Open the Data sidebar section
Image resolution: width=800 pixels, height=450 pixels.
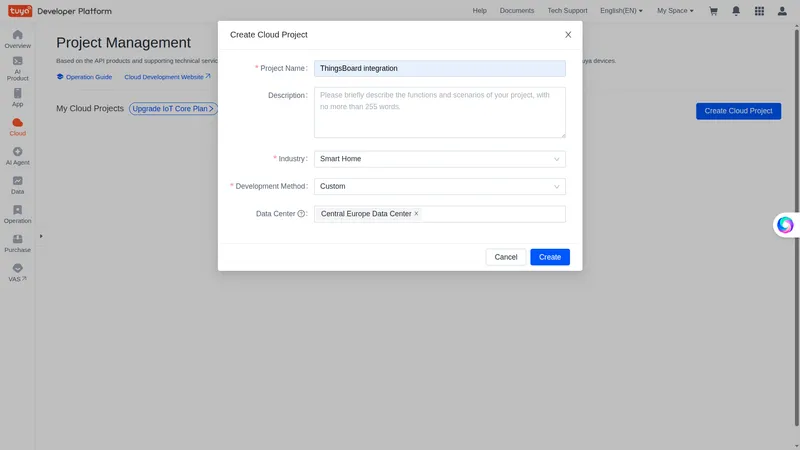coord(17,185)
